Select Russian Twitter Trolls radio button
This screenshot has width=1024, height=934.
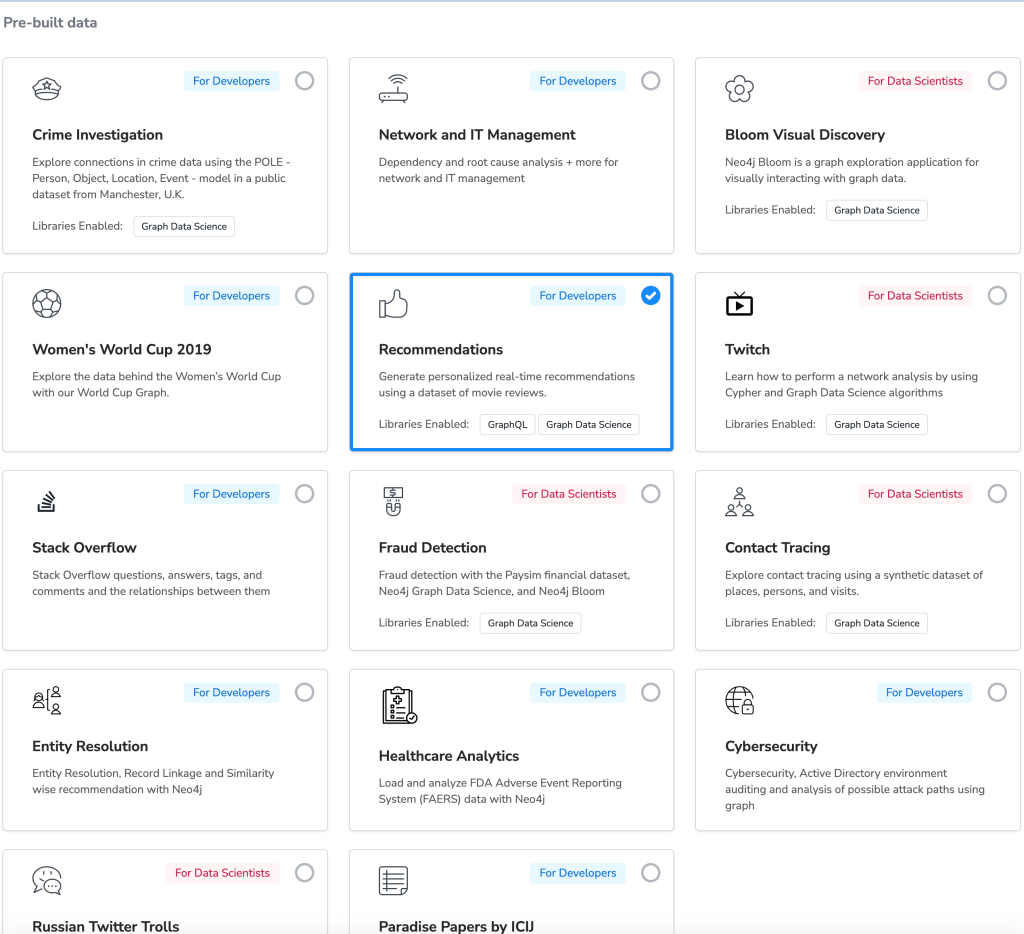click(304, 873)
